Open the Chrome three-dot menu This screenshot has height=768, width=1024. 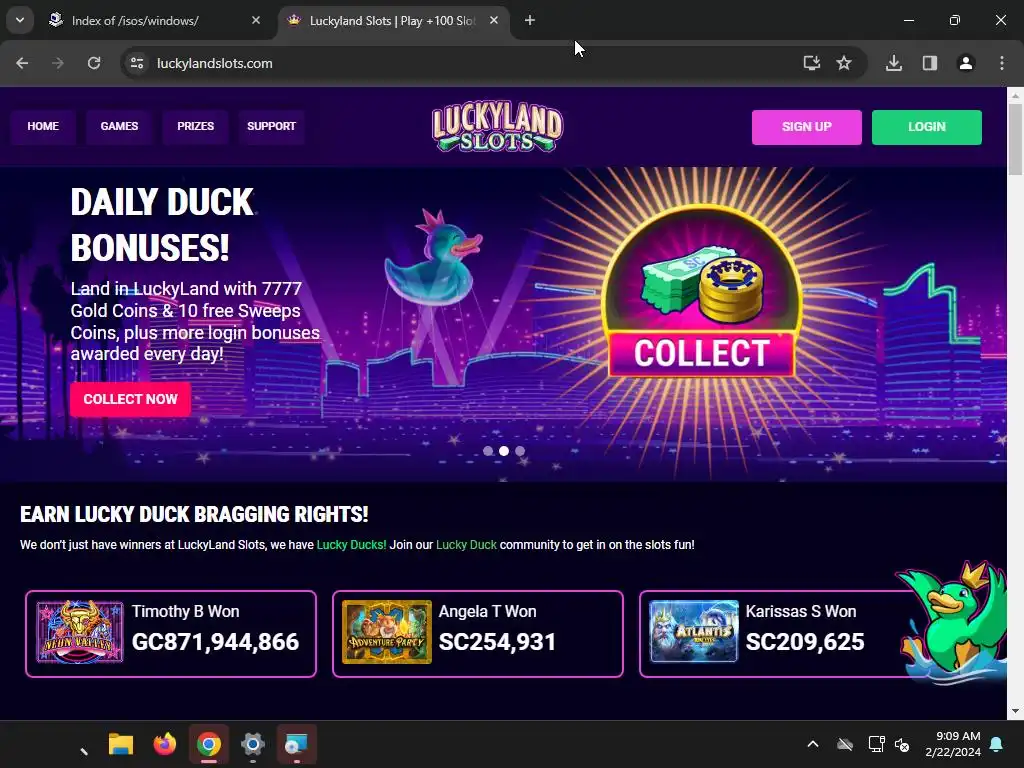click(x=1002, y=63)
